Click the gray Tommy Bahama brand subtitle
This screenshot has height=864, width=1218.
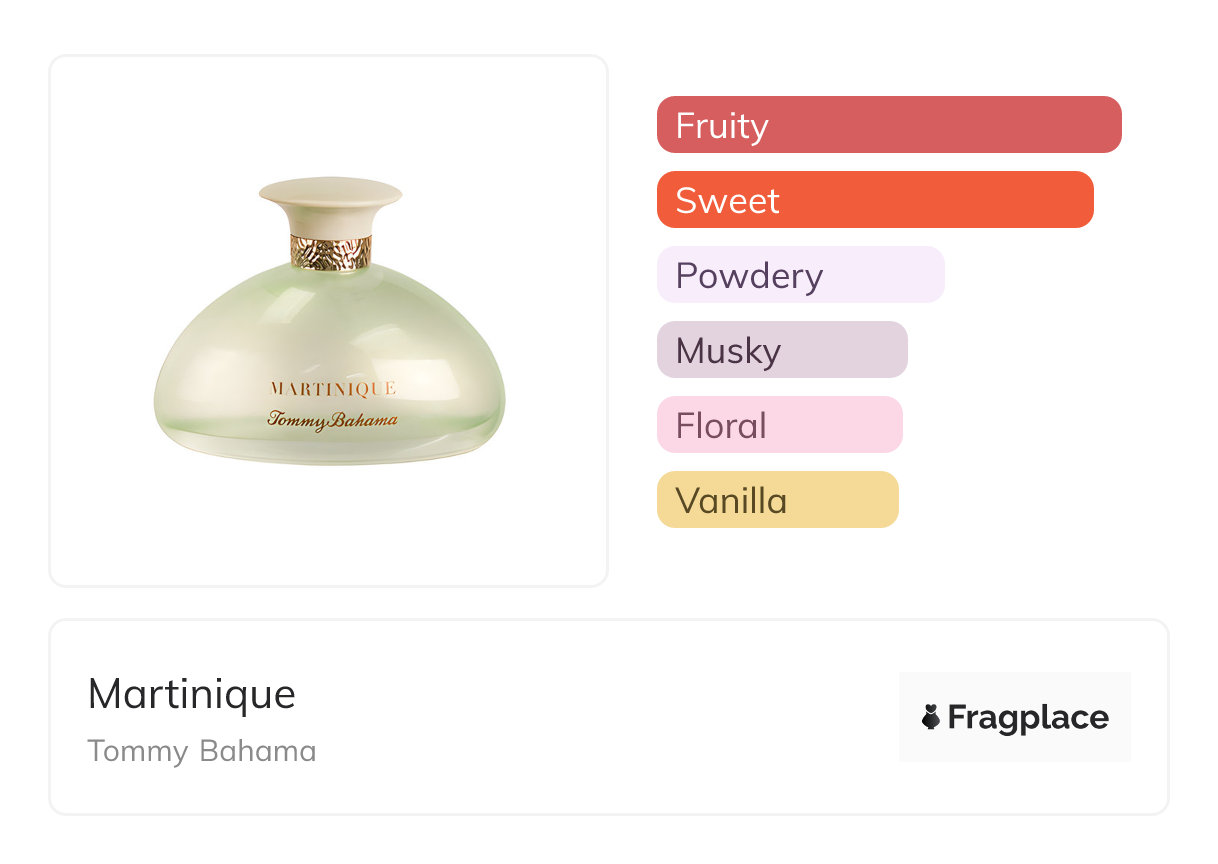[202, 751]
